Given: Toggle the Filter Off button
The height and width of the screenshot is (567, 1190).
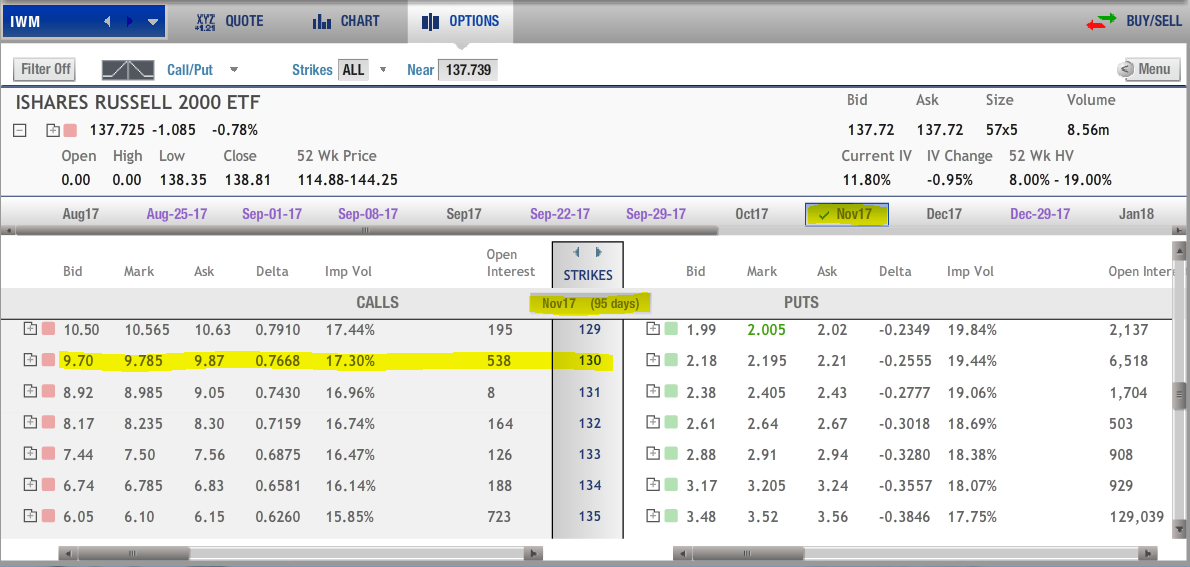Looking at the screenshot, I should (x=46, y=70).
